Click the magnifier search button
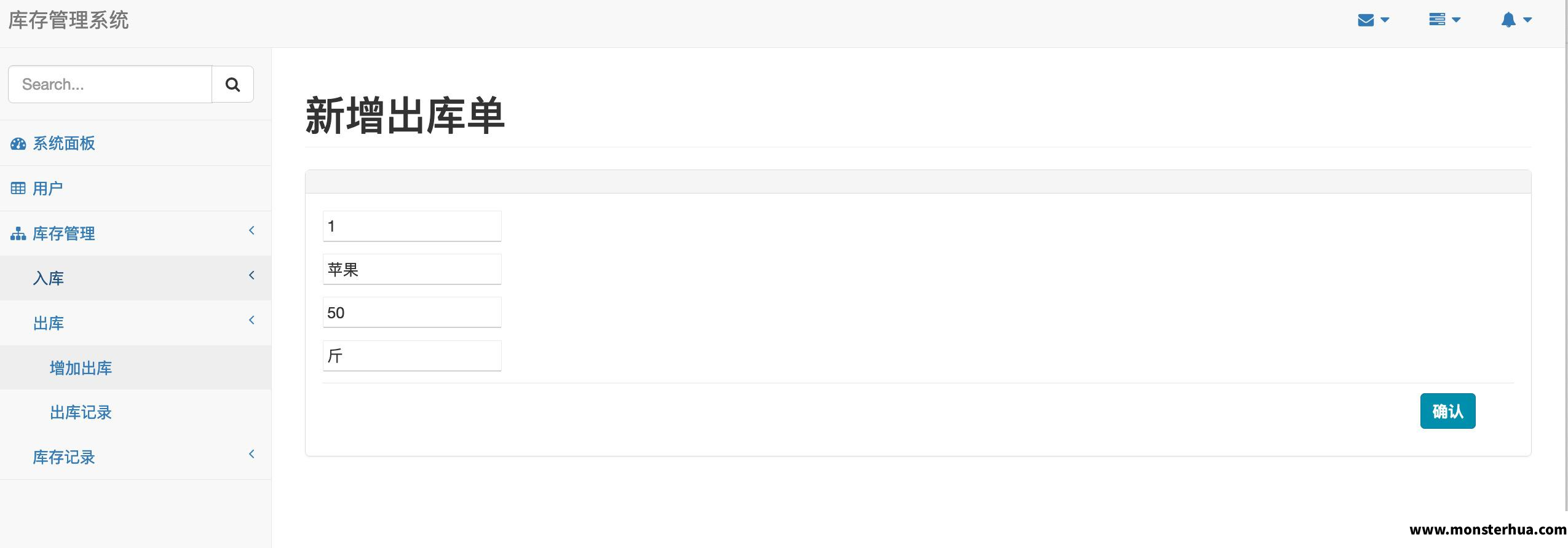 click(x=232, y=84)
